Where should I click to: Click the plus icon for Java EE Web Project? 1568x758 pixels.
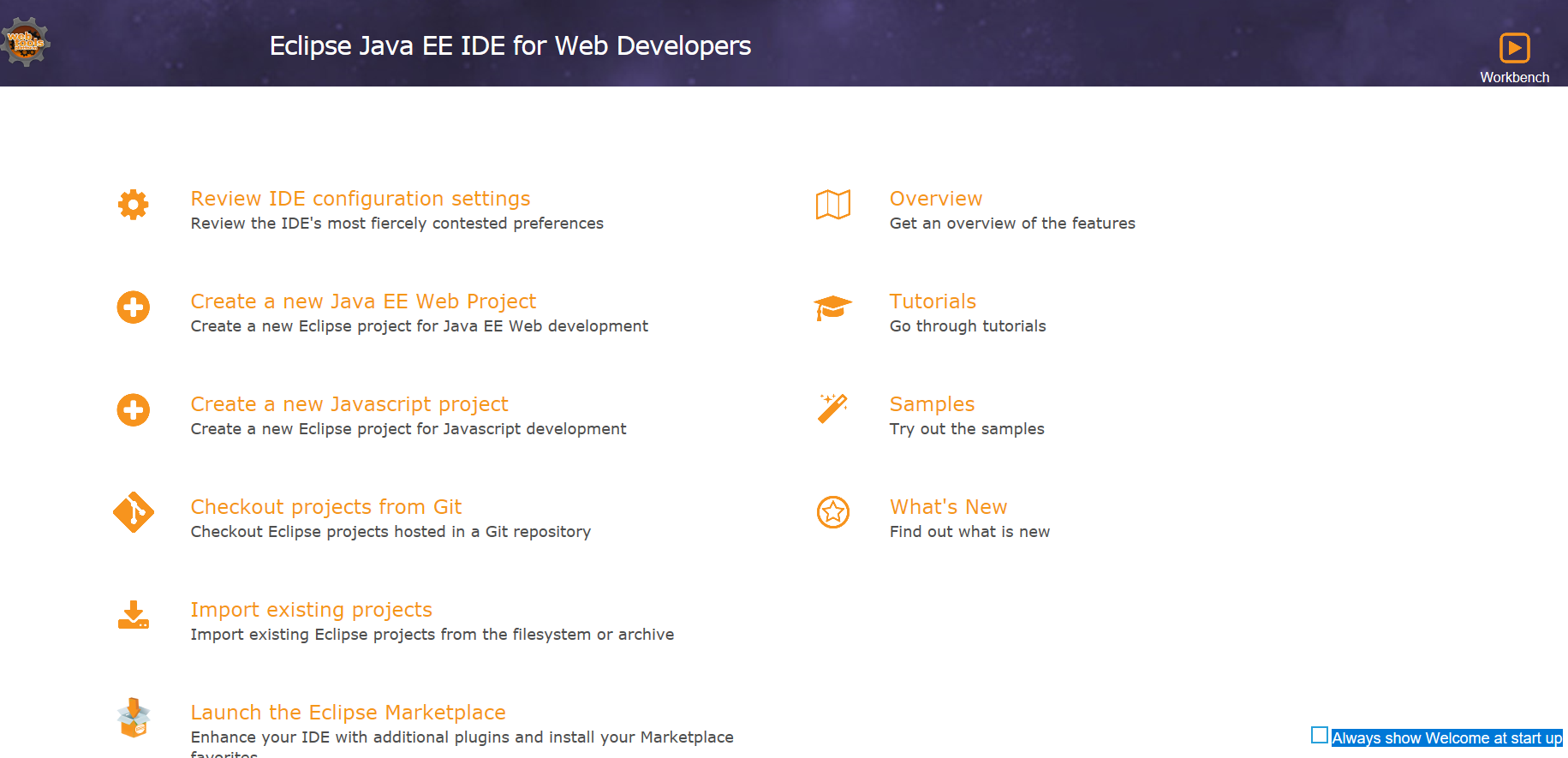134,307
